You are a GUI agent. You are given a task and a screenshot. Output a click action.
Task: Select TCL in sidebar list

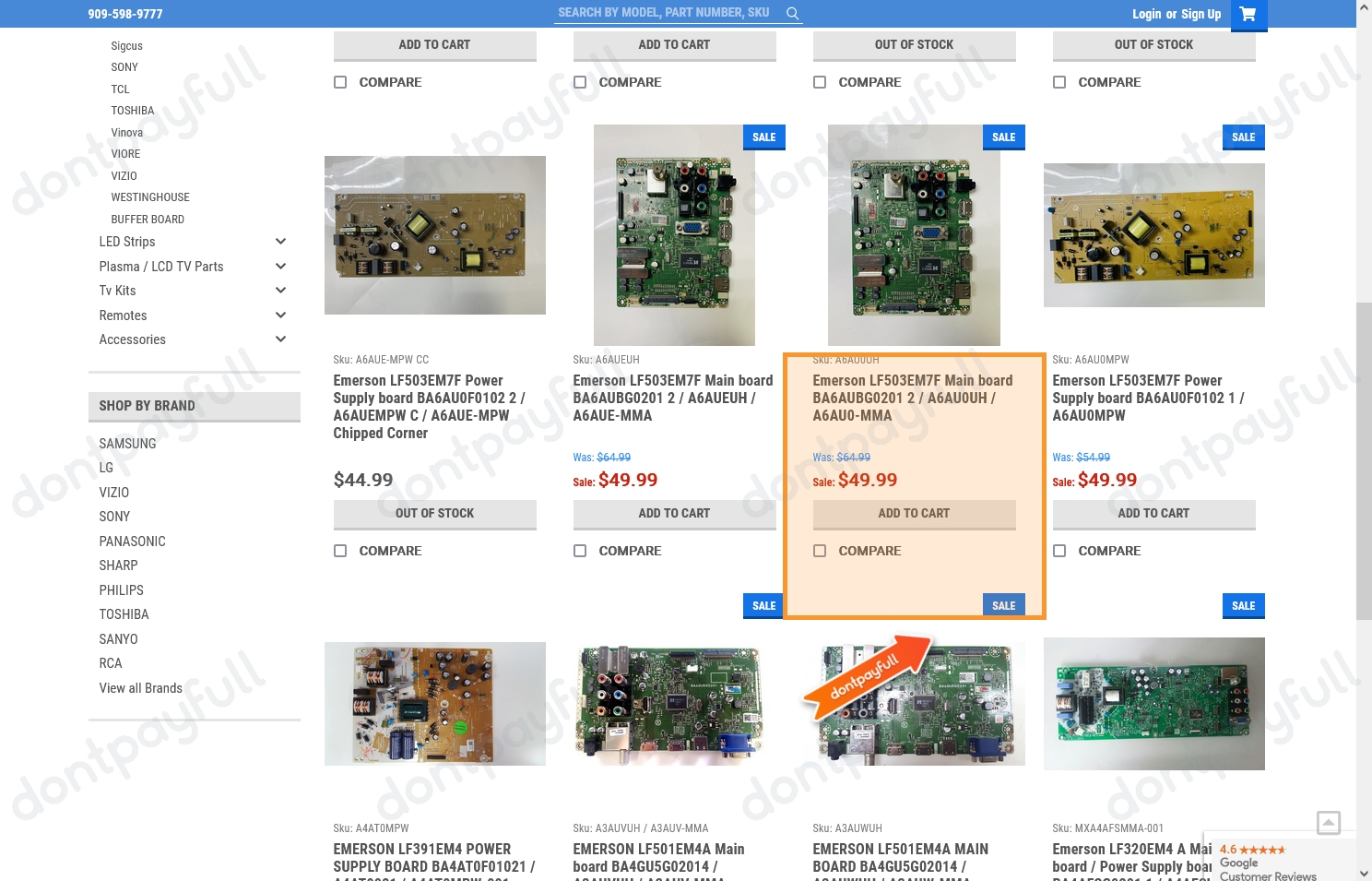click(x=120, y=89)
